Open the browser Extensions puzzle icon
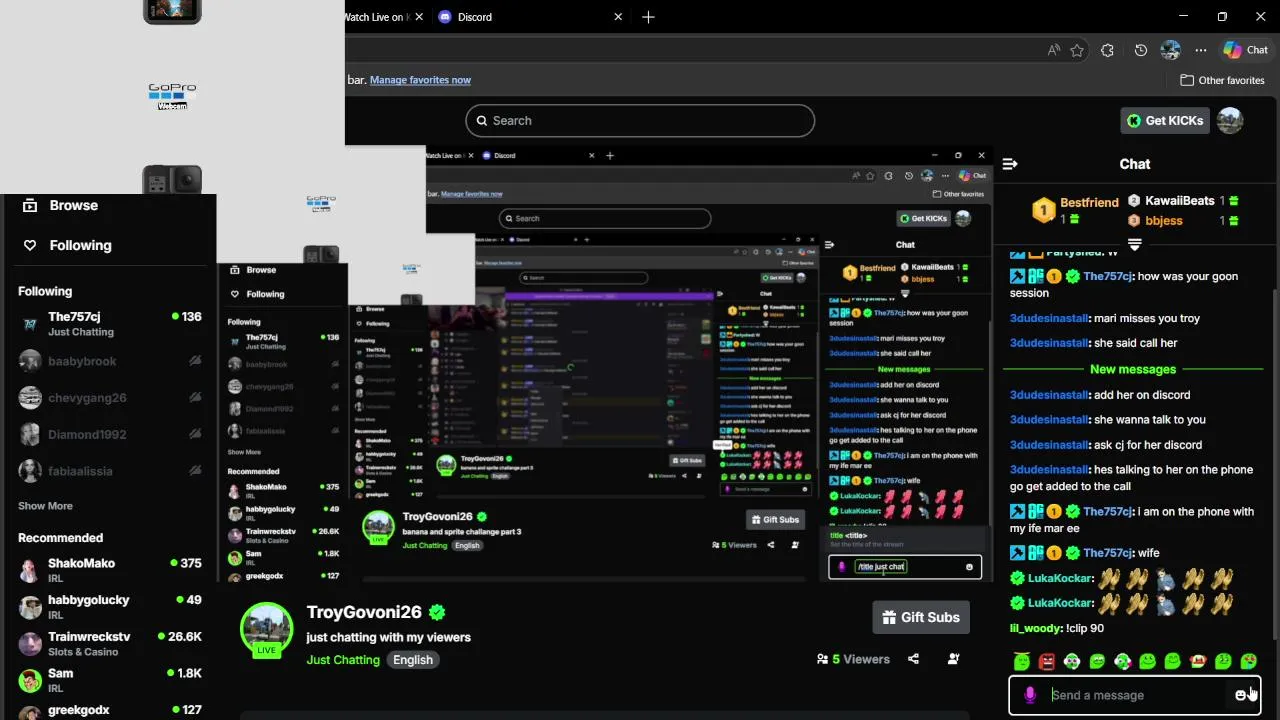1280x720 pixels. pyautogui.click(x=1107, y=50)
